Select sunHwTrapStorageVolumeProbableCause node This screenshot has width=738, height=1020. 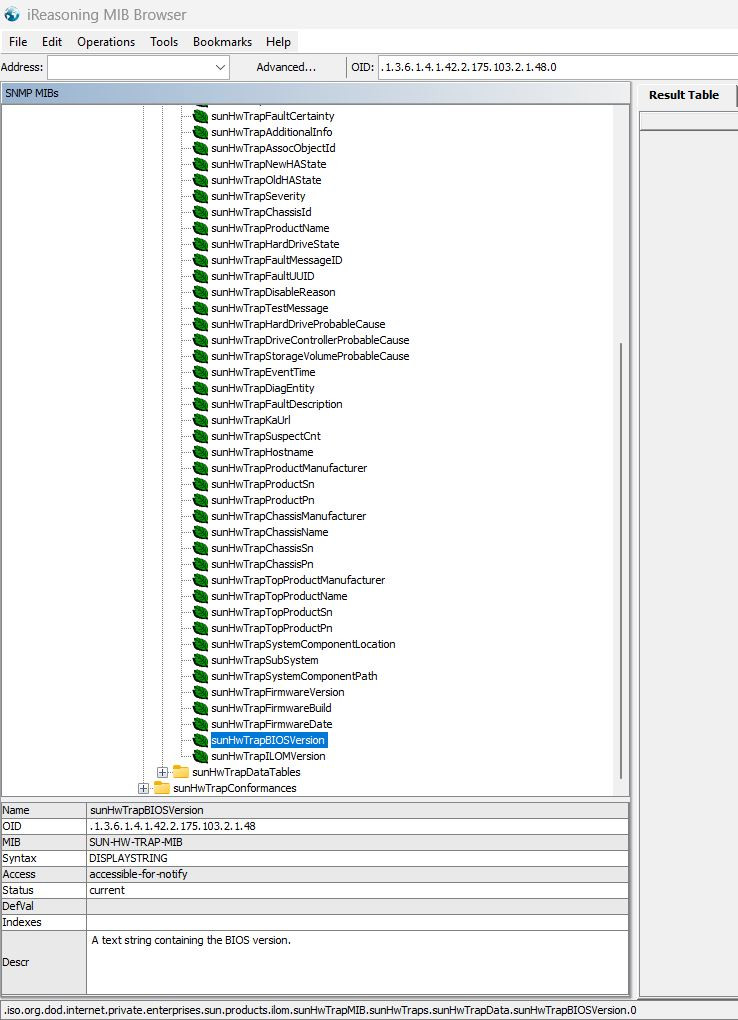[310, 356]
